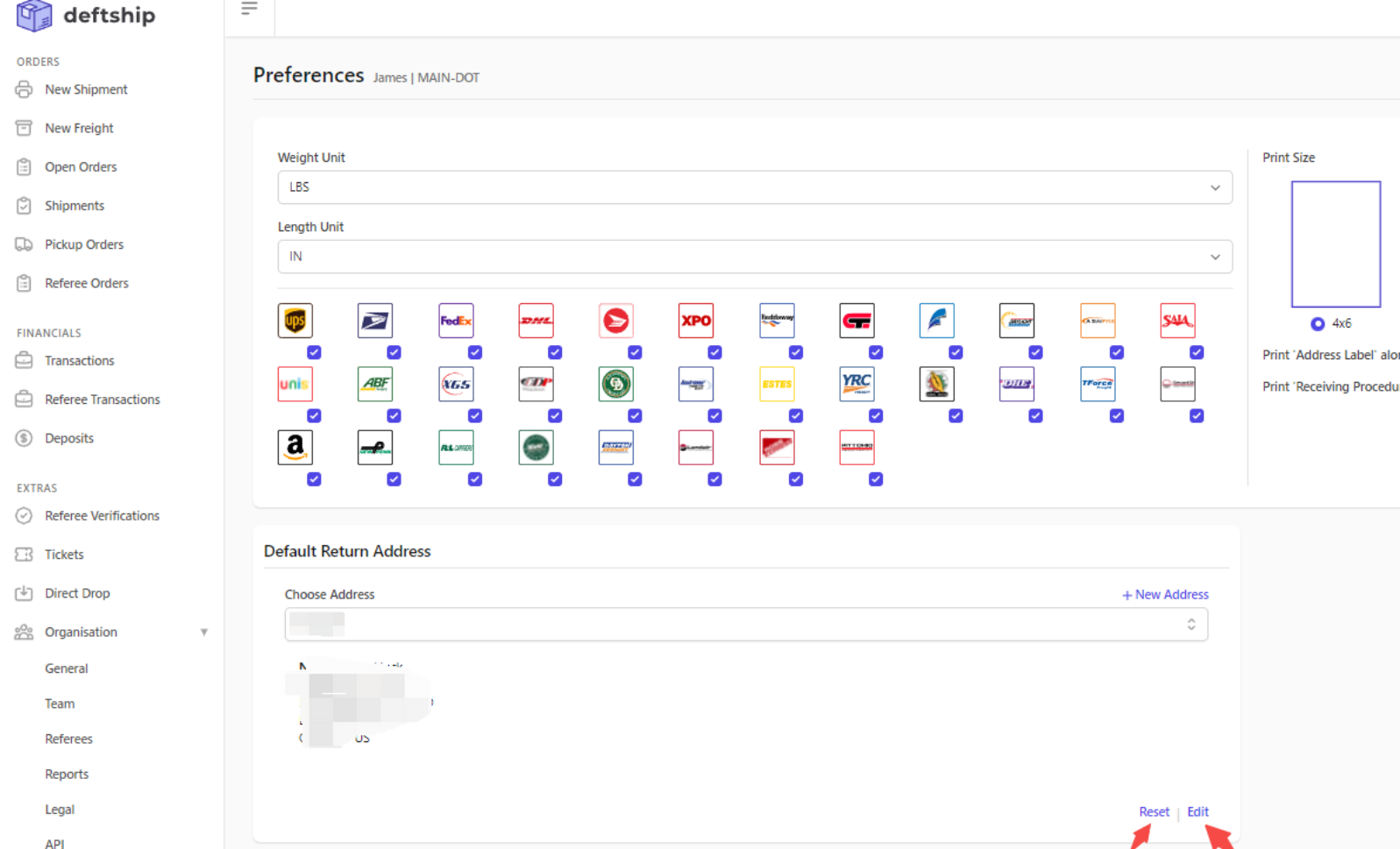1400x849 pixels.
Task: Click the Reset link
Action: [1154, 812]
